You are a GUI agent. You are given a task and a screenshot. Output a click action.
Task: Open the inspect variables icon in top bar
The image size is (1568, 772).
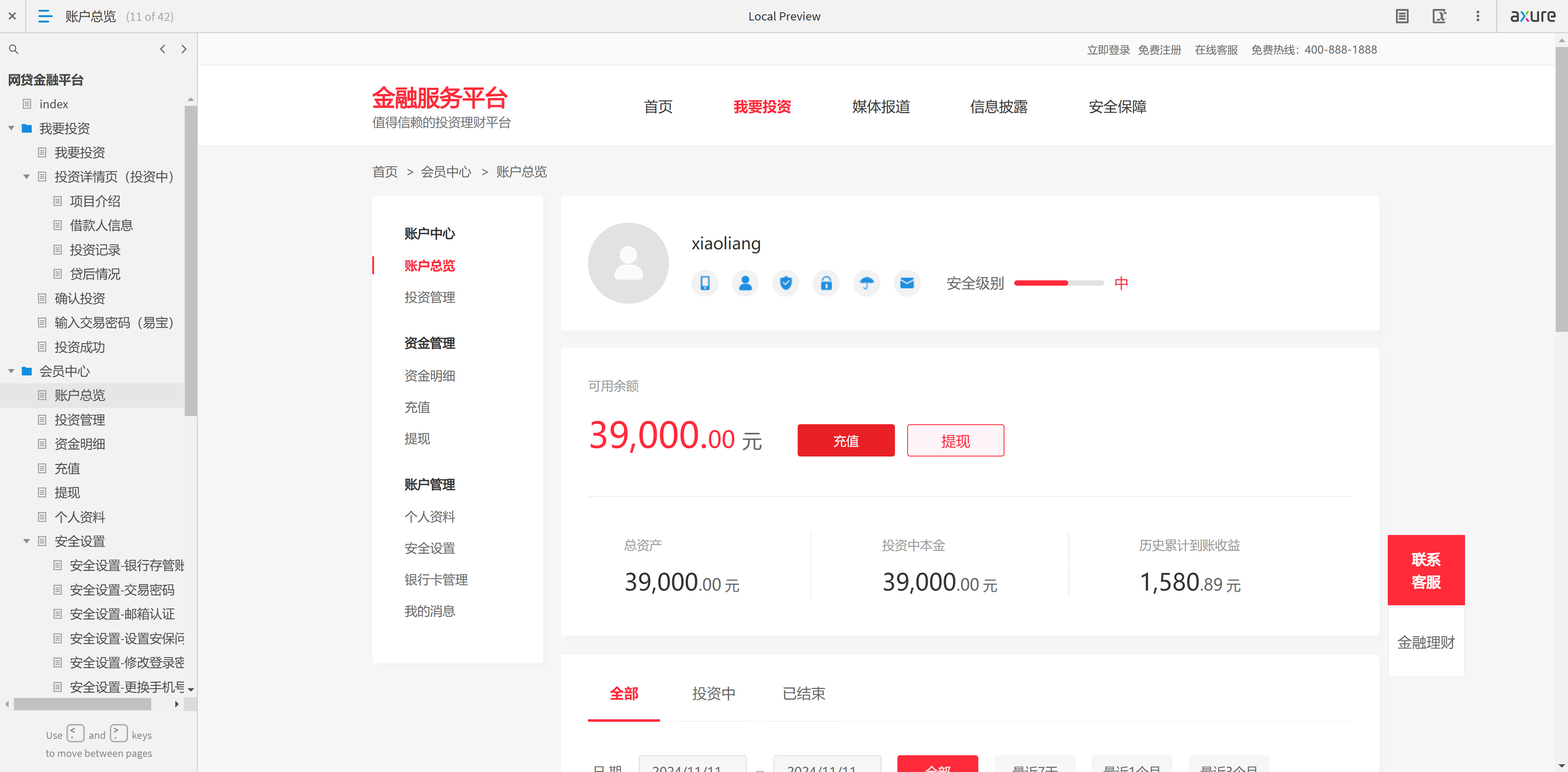(x=1439, y=16)
